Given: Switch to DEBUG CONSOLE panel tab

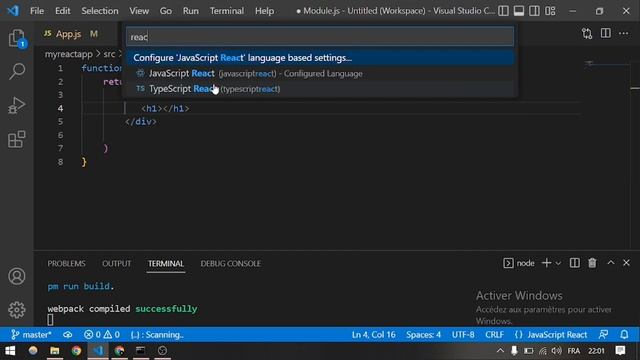Looking at the screenshot, I should pos(230,264).
